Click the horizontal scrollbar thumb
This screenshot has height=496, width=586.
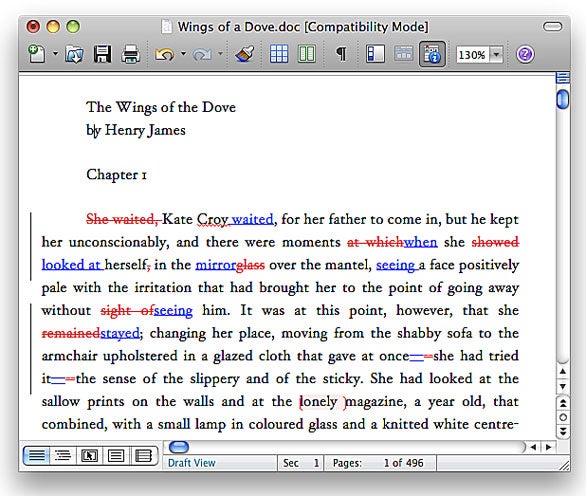[179, 447]
